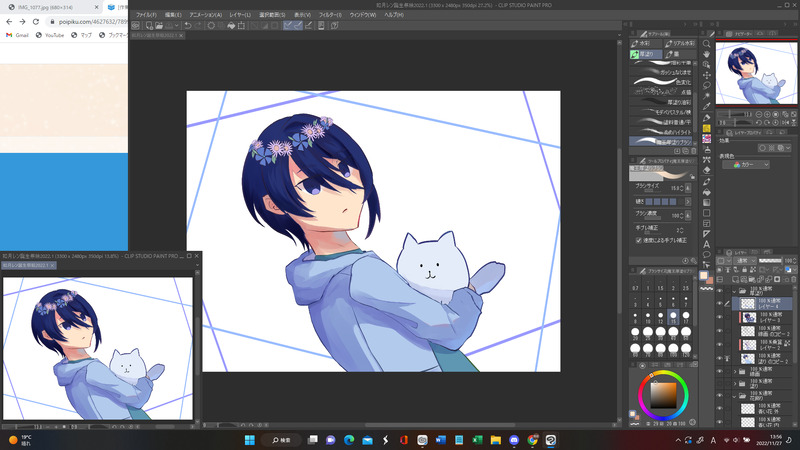Expand the collapsed 線画 layer folder
This screenshot has height=450, width=800.
coord(735,371)
